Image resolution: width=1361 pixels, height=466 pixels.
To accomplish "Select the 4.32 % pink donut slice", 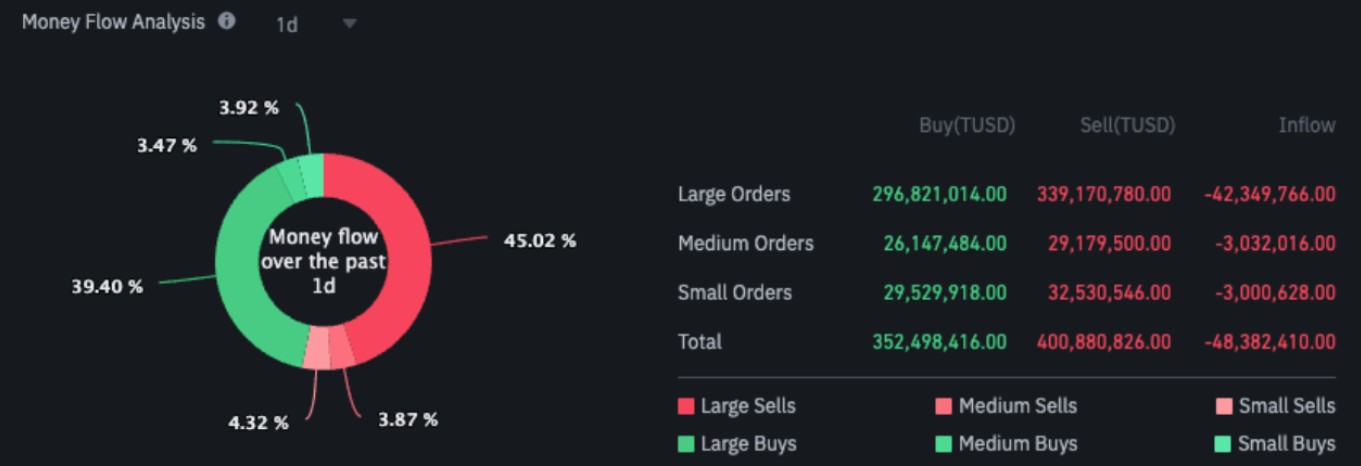I will pos(316,349).
